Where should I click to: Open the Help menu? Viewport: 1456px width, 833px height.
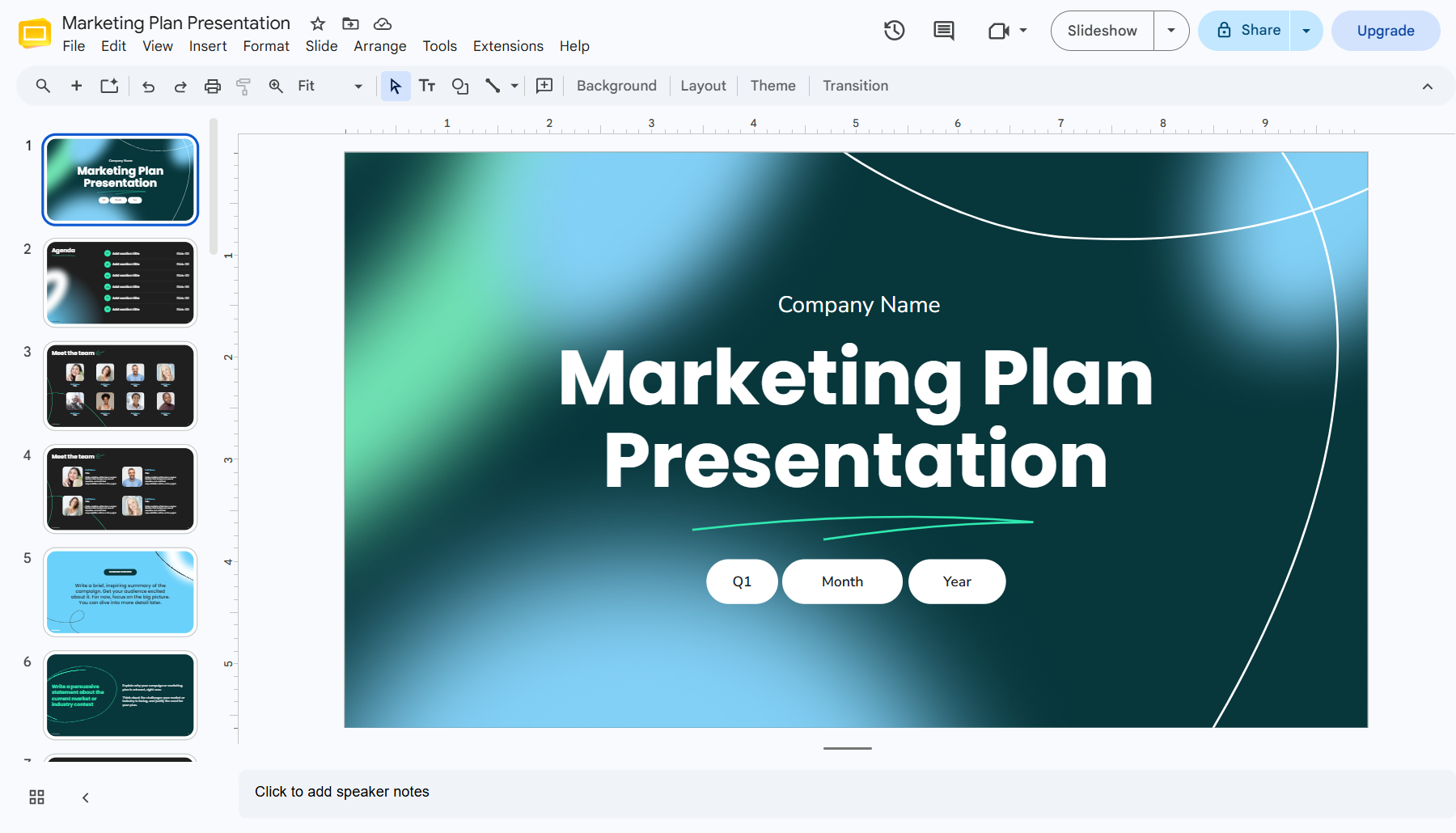[x=574, y=46]
